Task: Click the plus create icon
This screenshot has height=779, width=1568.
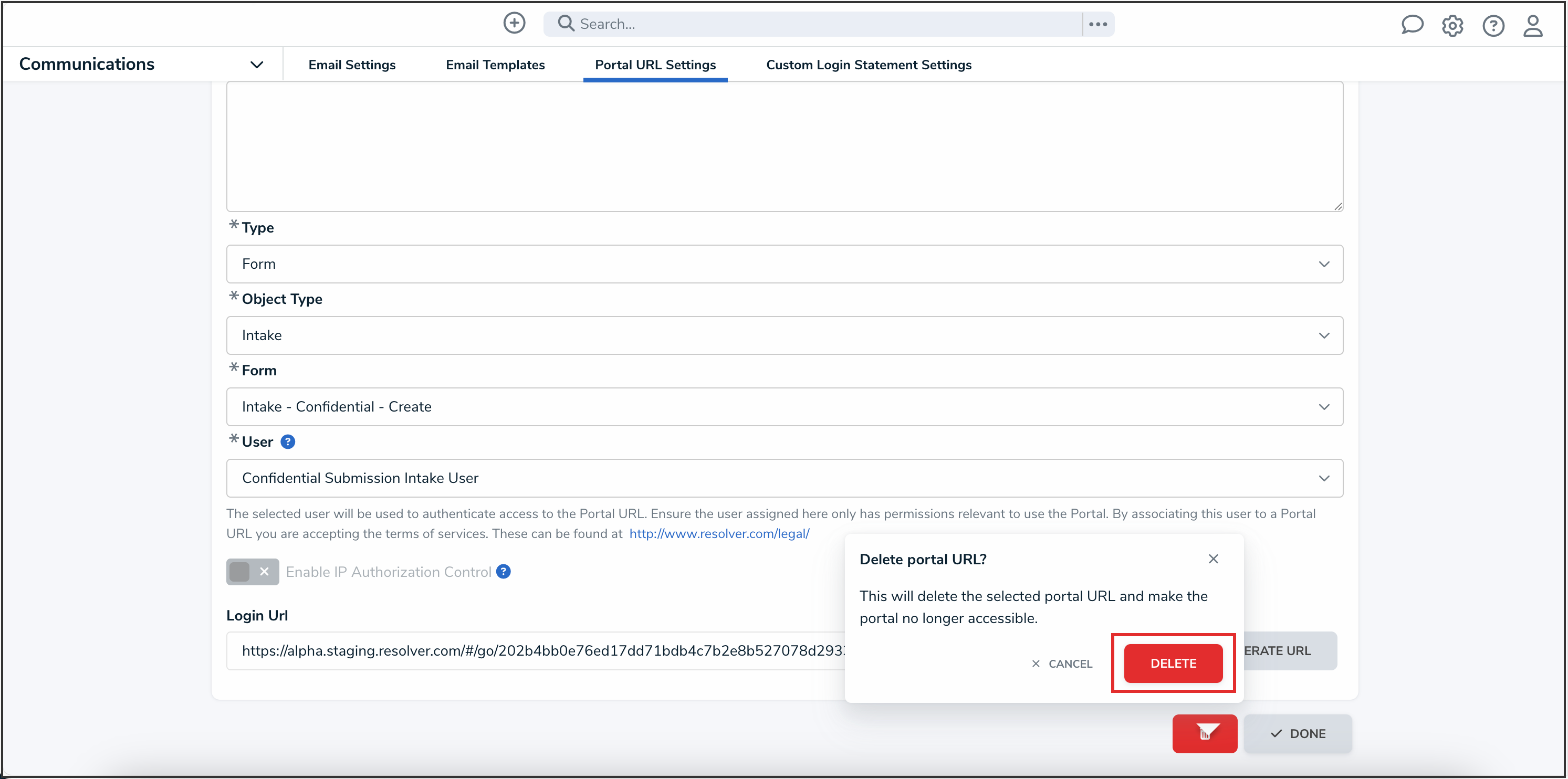Action: point(514,24)
